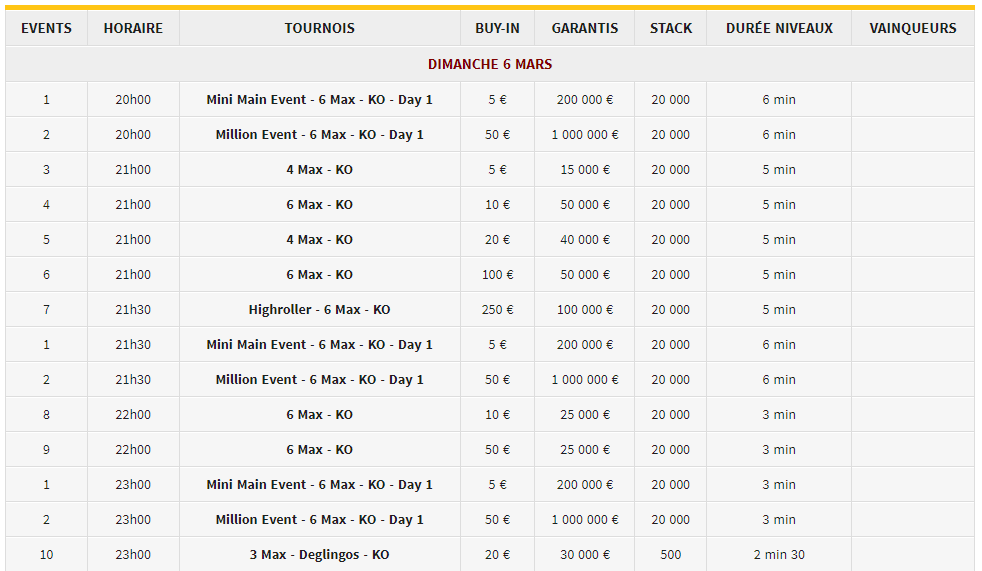
Task: Open the 21h30 Million Event tournament
Action: [x=319, y=380]
